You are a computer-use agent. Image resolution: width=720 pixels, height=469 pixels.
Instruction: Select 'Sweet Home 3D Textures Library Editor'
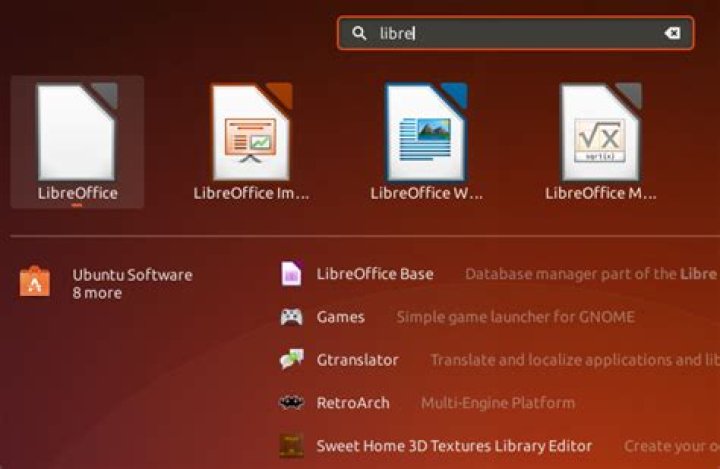454,446
